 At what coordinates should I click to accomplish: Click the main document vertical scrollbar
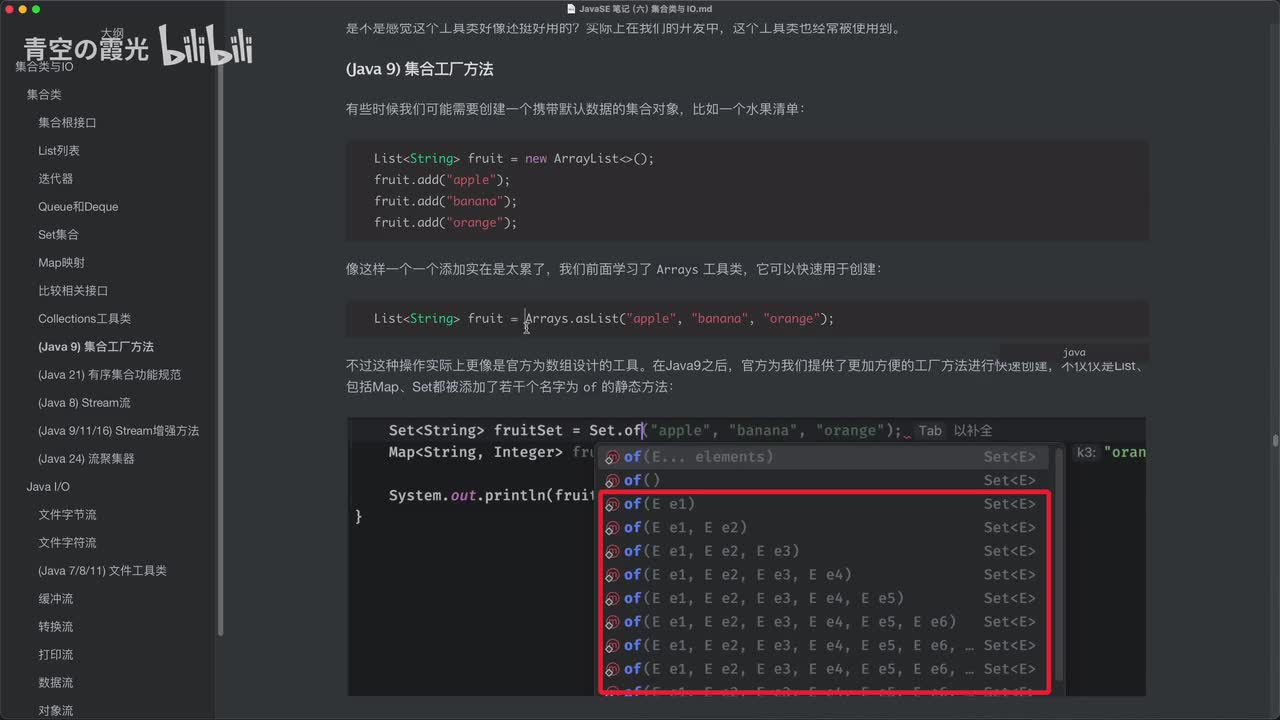click(1274, 440)
